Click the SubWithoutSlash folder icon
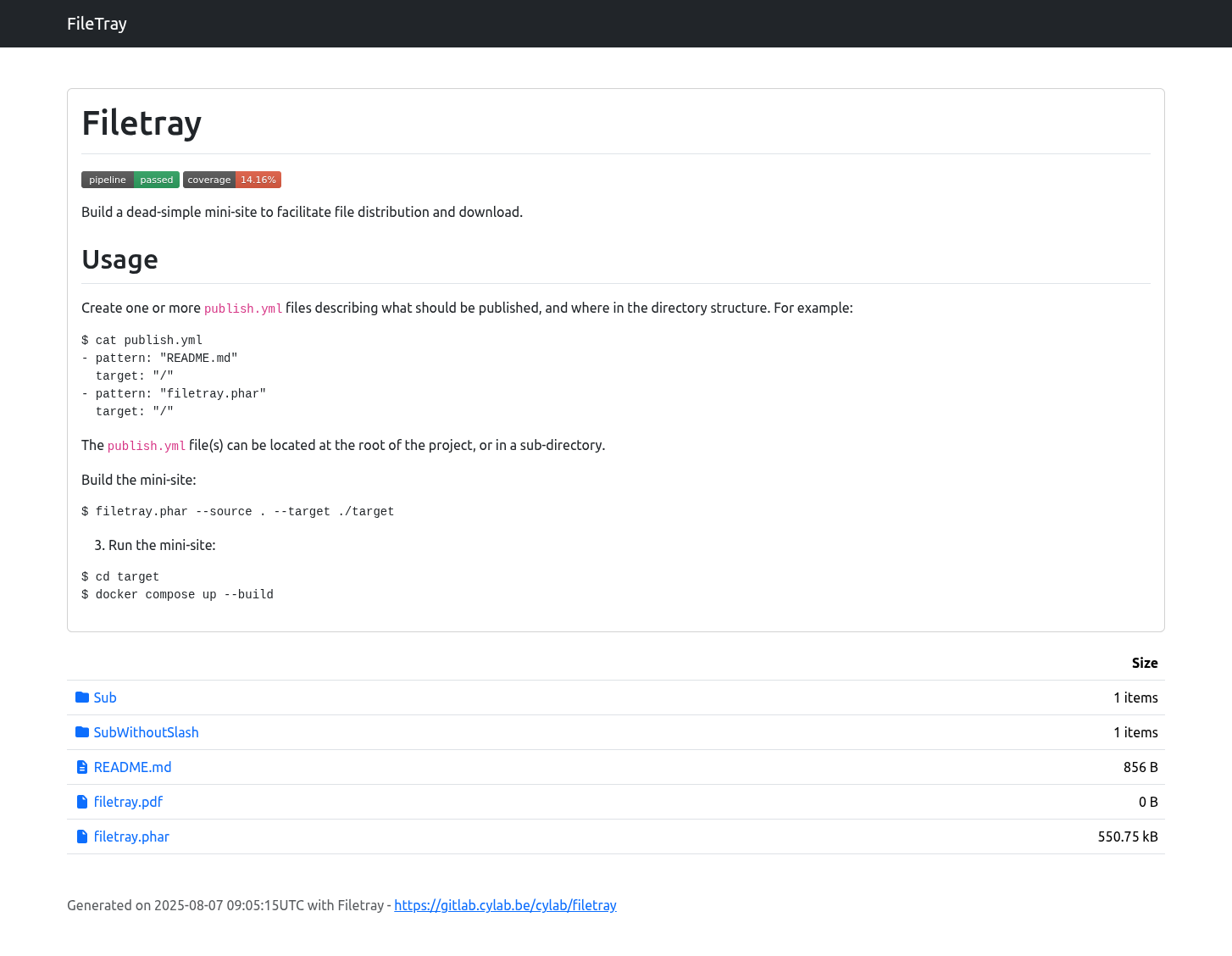The height and width of the screenshot is (956, 1232). pyautogui.click(x=82, y=732)
